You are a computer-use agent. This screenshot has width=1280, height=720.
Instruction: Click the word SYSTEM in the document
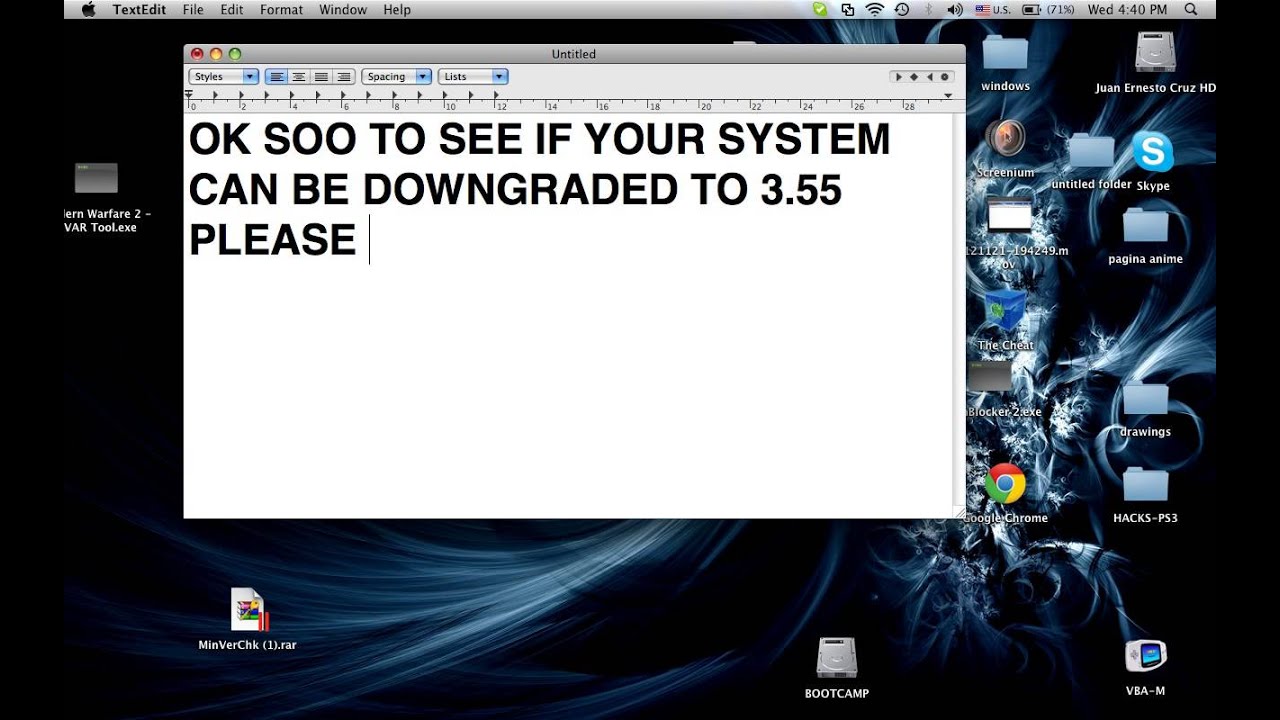(803, 140)
